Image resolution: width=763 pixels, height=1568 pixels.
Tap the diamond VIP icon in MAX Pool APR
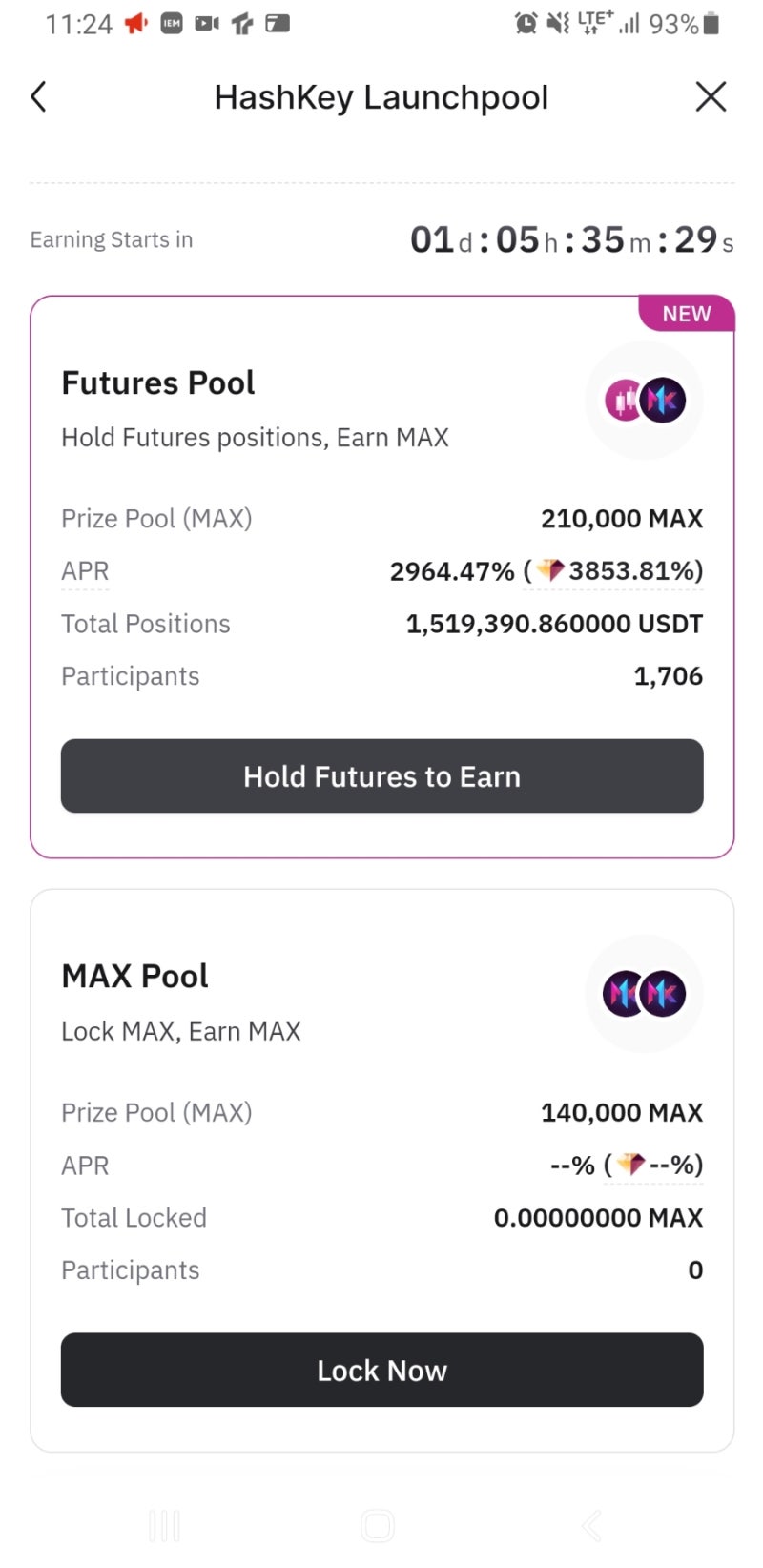(x=630, y=1165)
